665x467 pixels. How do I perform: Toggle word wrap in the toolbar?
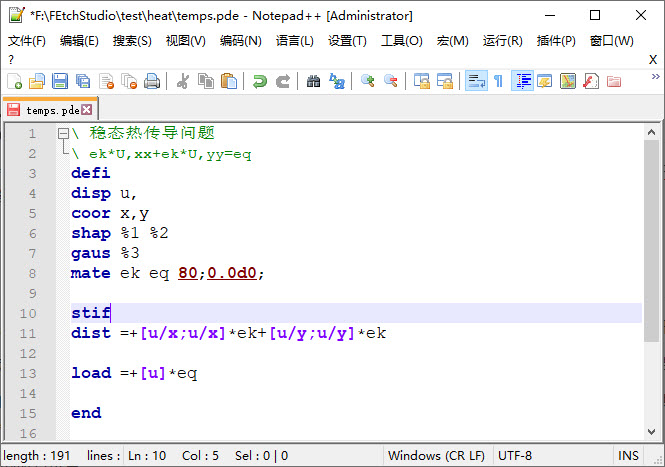click(476, 81)
